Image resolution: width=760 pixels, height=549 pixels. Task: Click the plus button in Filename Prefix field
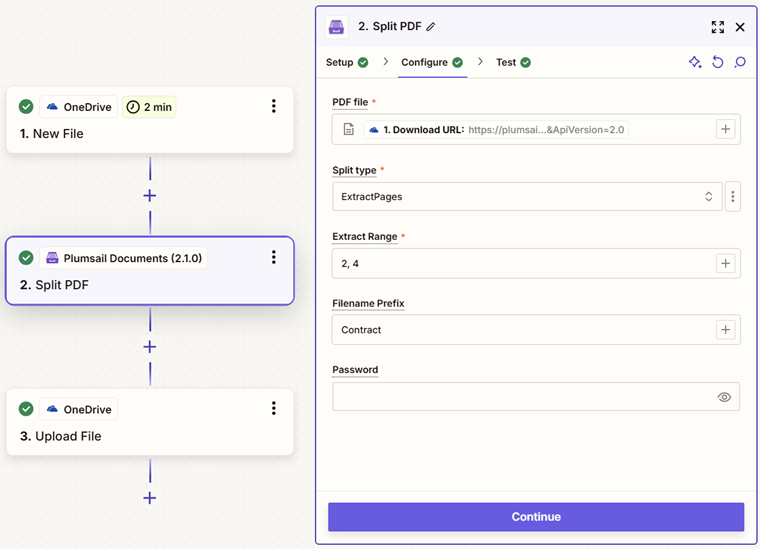[x=726, y=330]
